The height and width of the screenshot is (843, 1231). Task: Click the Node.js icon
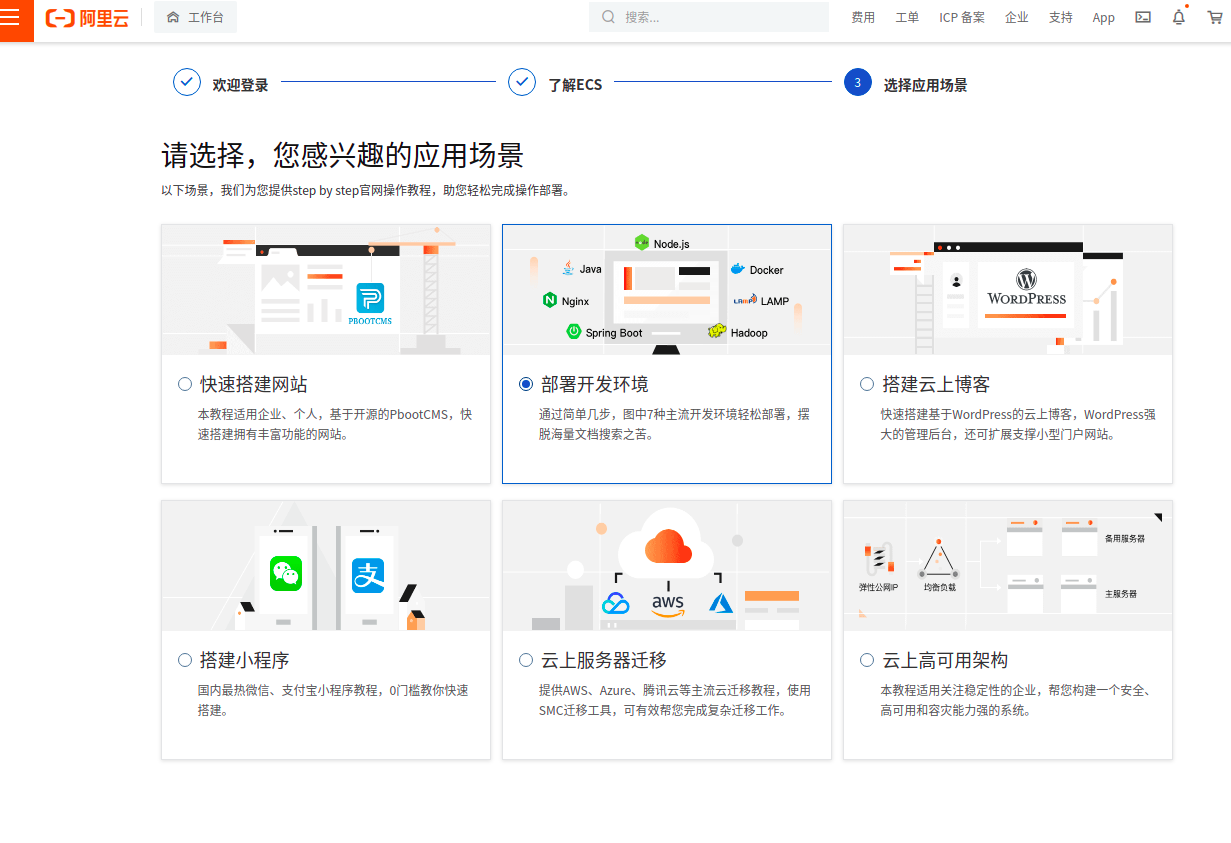pyautogui.click(x=642, y=242)
